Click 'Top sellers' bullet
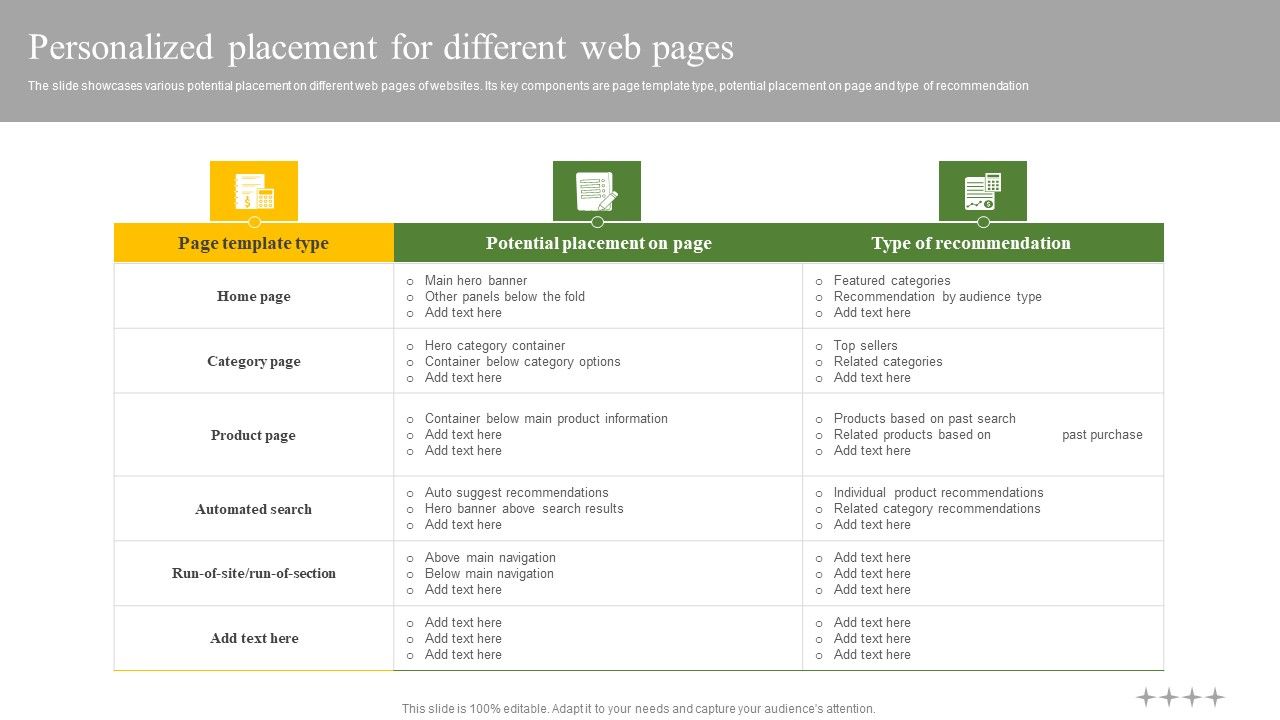The width and height of the screenshot is (1280, 720). 866,346
